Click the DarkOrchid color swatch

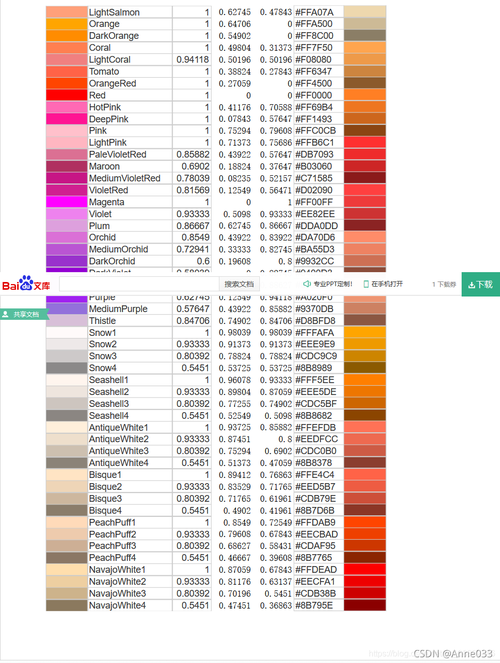67,261
